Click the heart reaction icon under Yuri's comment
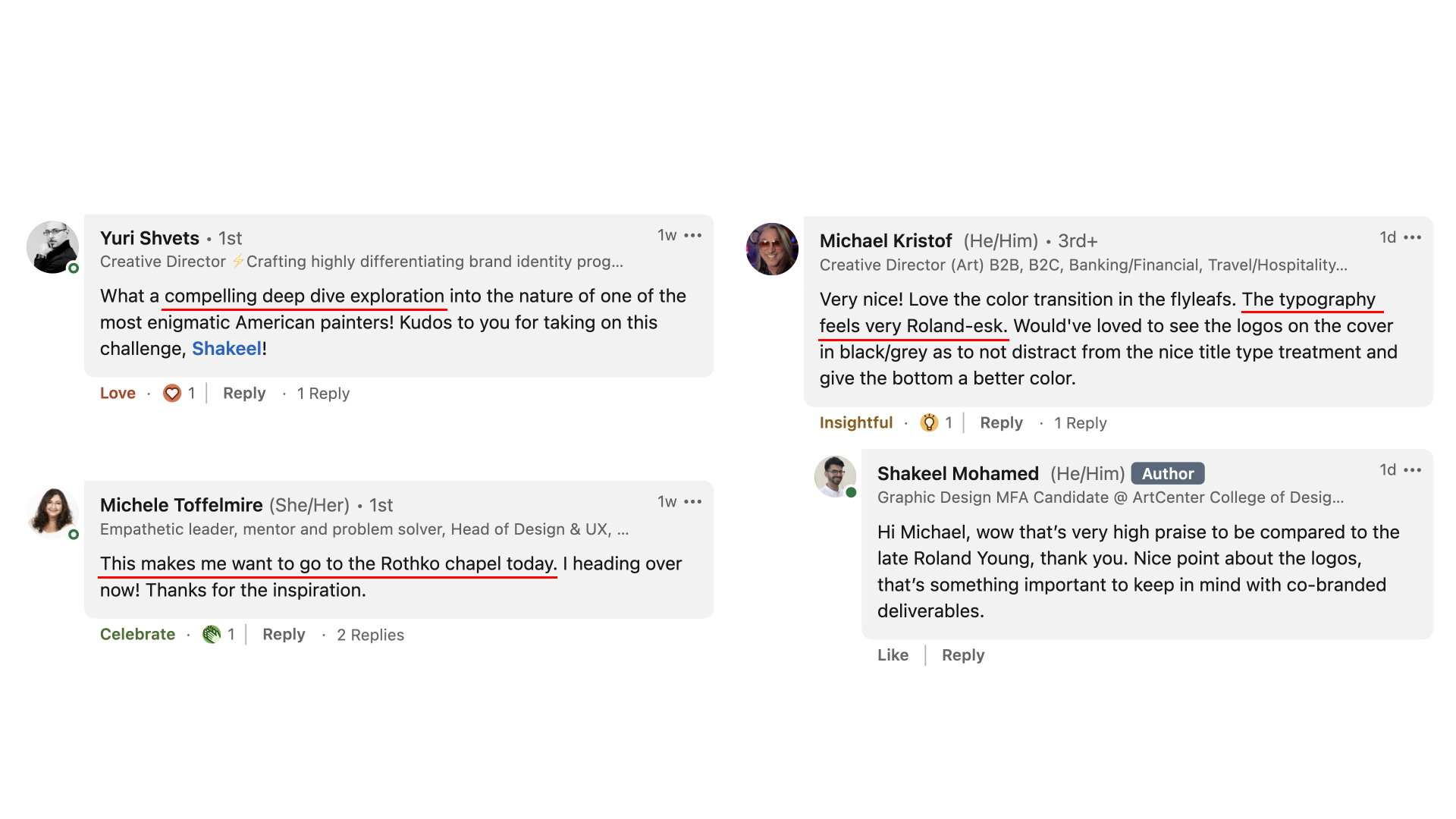Viewport: 1456px width, 819px height. tap(172, 394)
